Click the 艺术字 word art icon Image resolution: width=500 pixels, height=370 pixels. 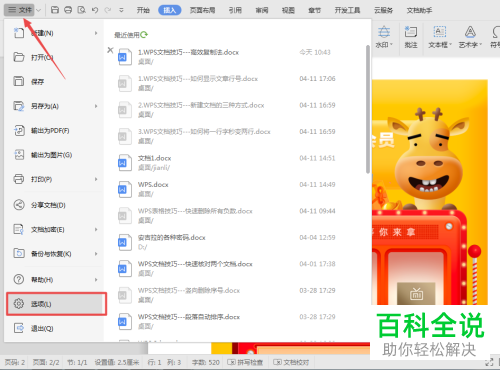tap(470, 32)
